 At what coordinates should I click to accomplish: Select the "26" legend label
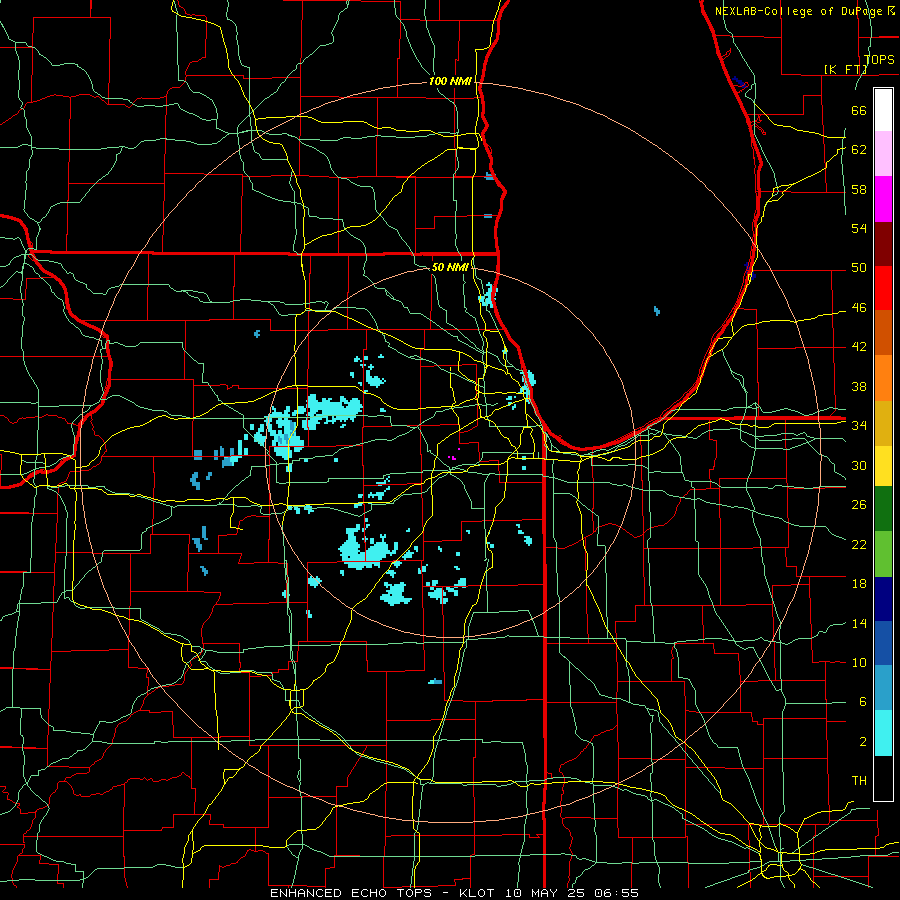(x=859, y=505)
